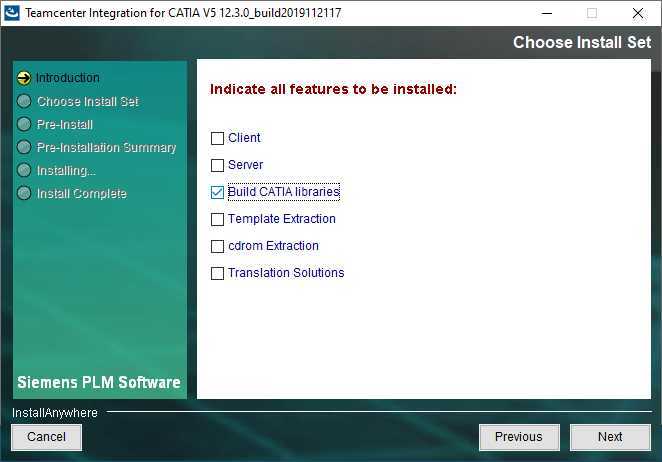Select the Install Complete step label
Viewport: 662px width, 462px height.
click(x=81, y=193)
